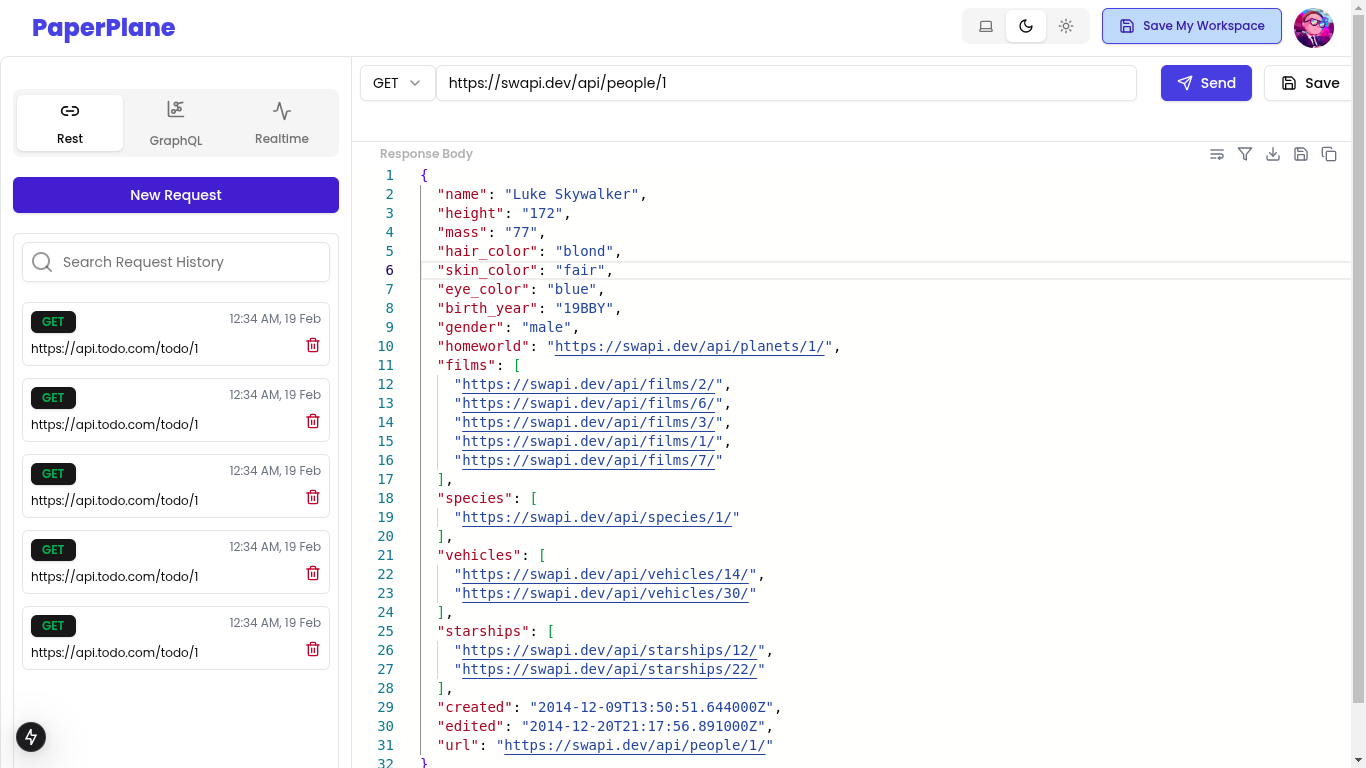Viewport: 1366px width, 768px height.
Task: Switch to the Realtime tab
Action: point(282,123)
